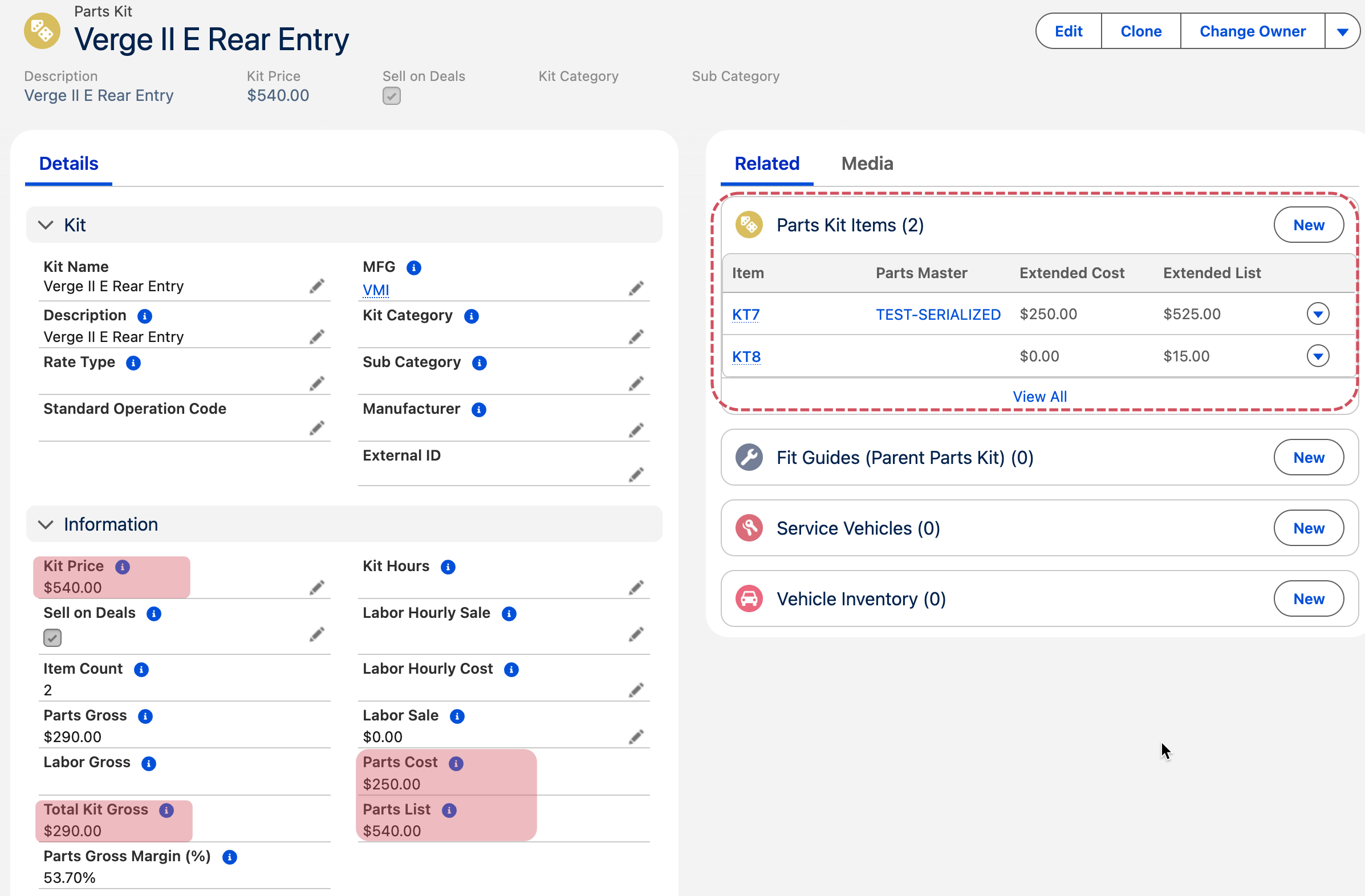The height and width of the screenshot is (896, 1365).
Task: Click Labor Hourly Sale info icon
Action: tap(509, 614)
